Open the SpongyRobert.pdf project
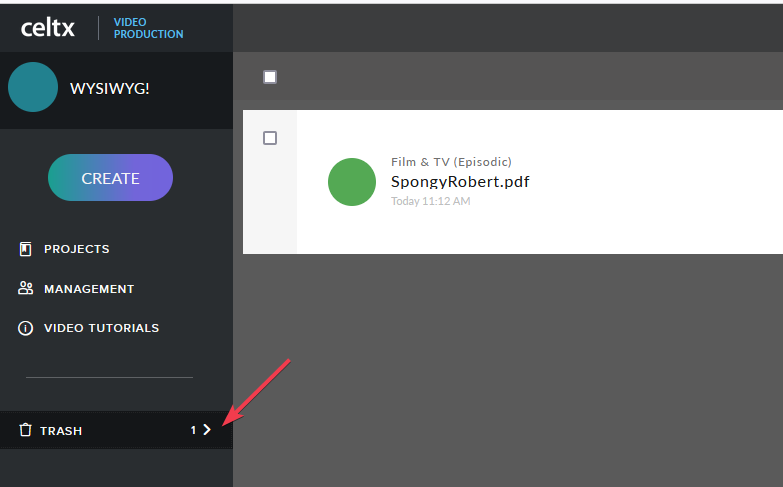This screenshot has height=487, width=783. (x=460, y=182)
